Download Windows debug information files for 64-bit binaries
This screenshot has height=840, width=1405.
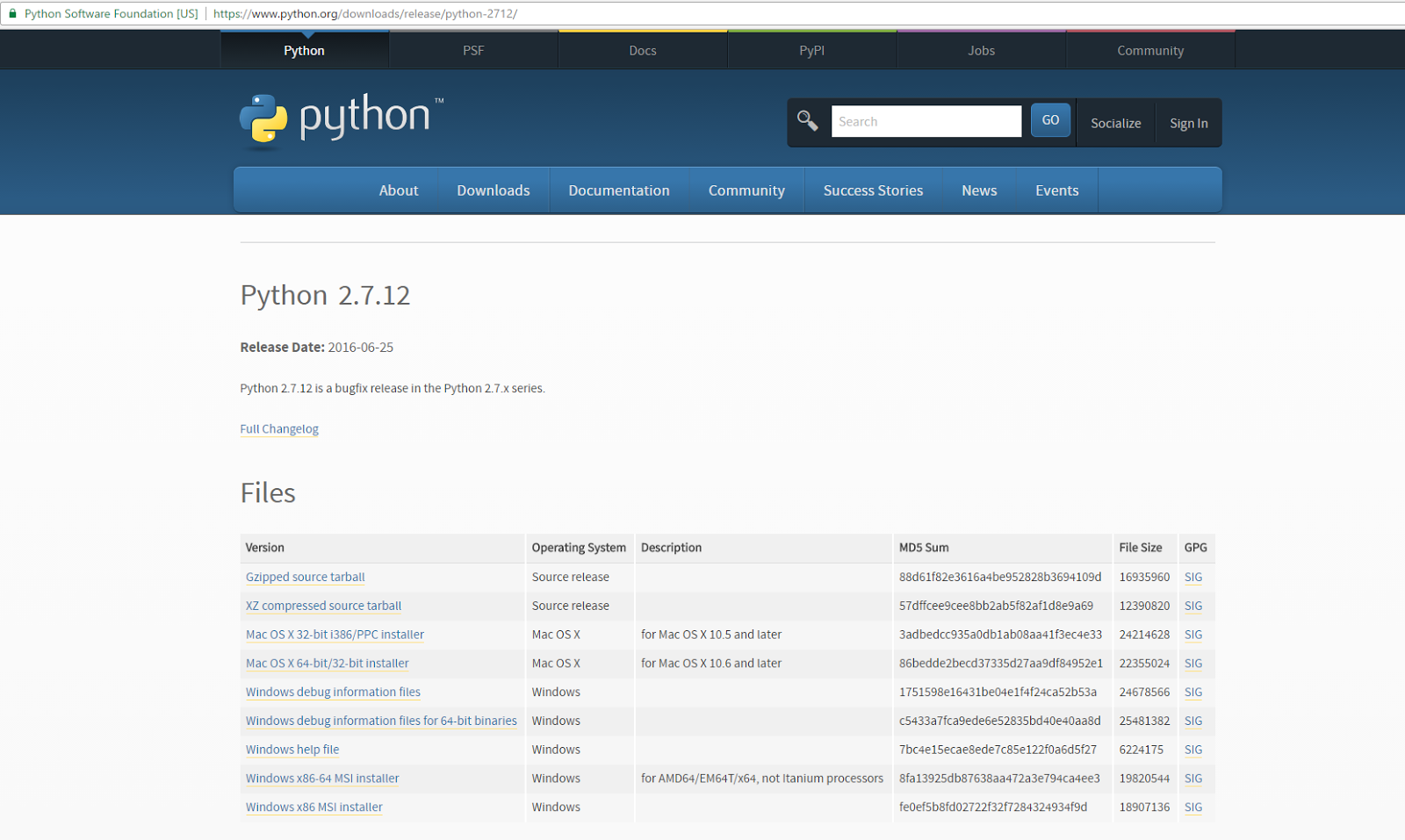click(381, 721)
